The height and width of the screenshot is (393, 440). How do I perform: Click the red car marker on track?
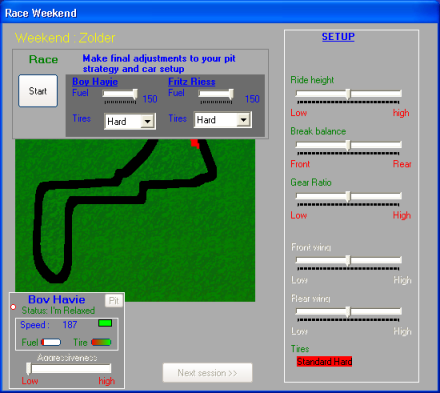(x=195, y=144)
